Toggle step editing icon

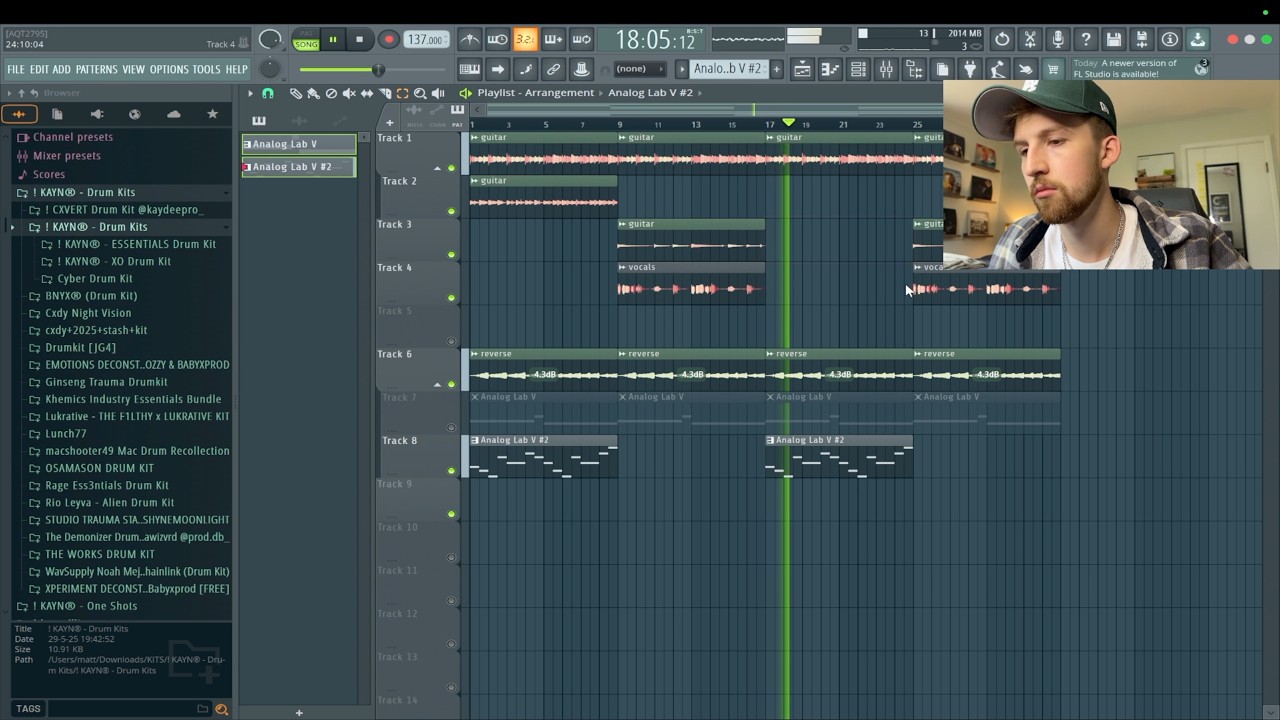pyautogui.click(x=525, y=69)
